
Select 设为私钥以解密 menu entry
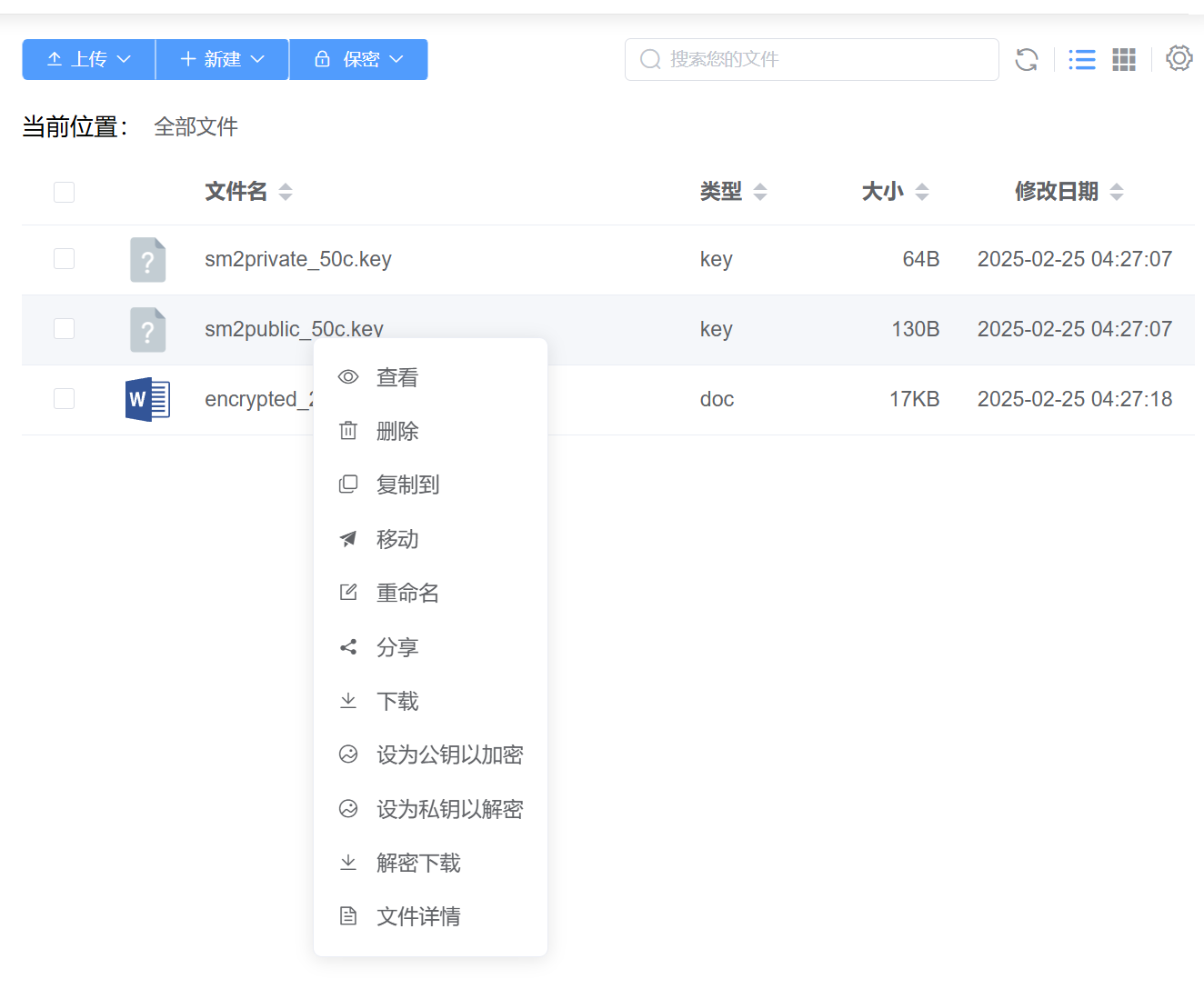pos(430,809)
